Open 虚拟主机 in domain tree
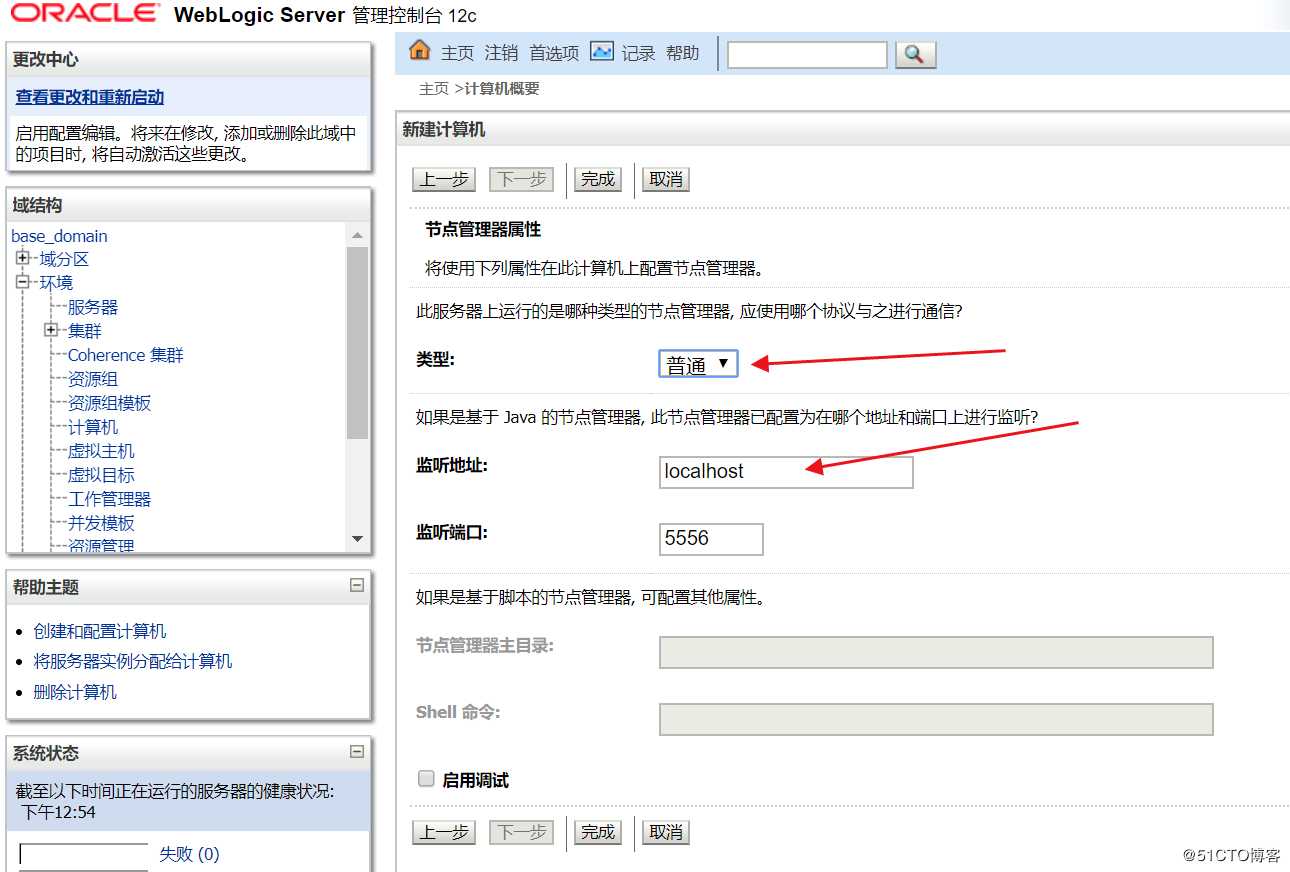Screen dimensions: 1290x872 click(x=101, y=451)
